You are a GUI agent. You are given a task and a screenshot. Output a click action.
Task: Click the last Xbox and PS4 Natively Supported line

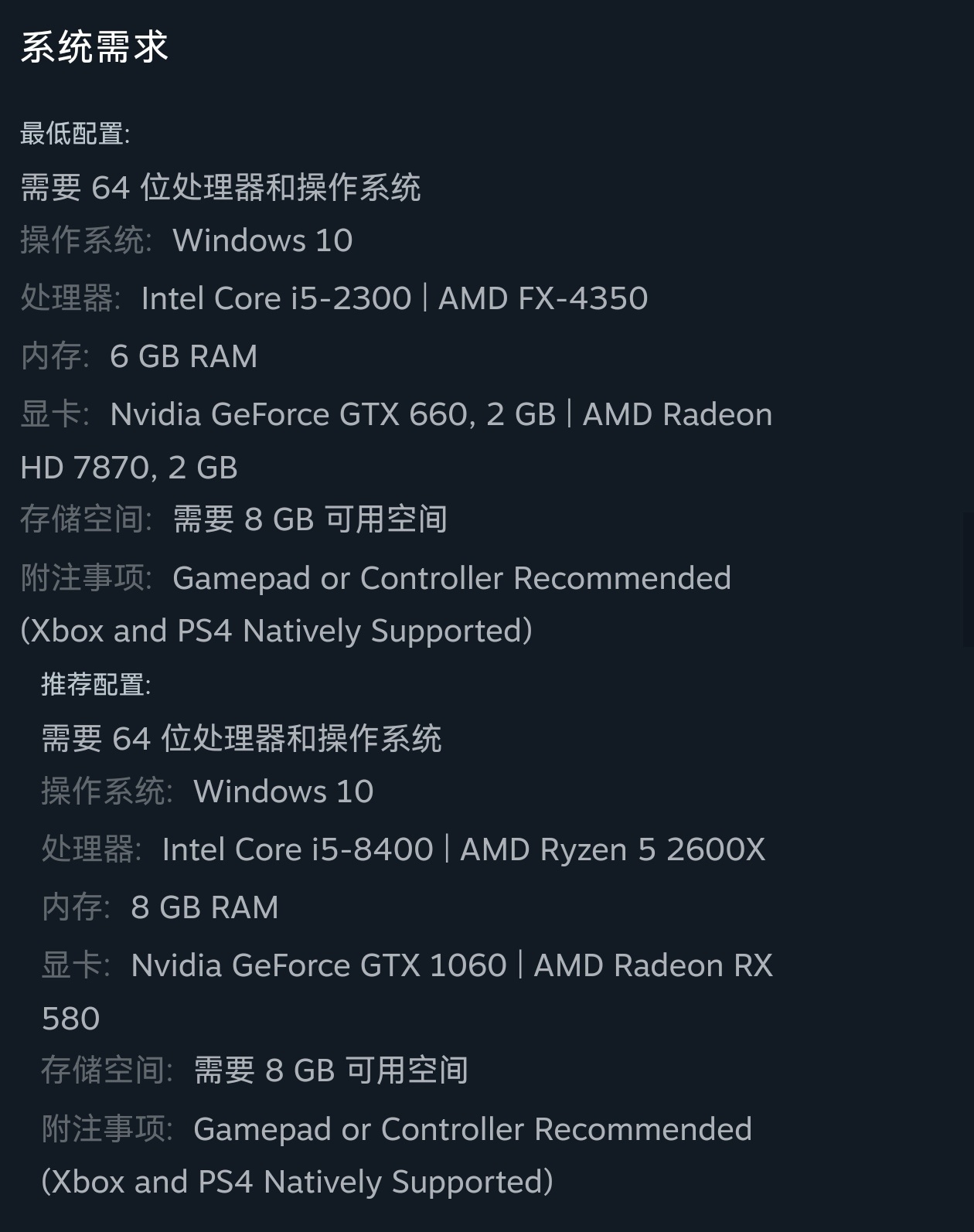coord(298,1182)
